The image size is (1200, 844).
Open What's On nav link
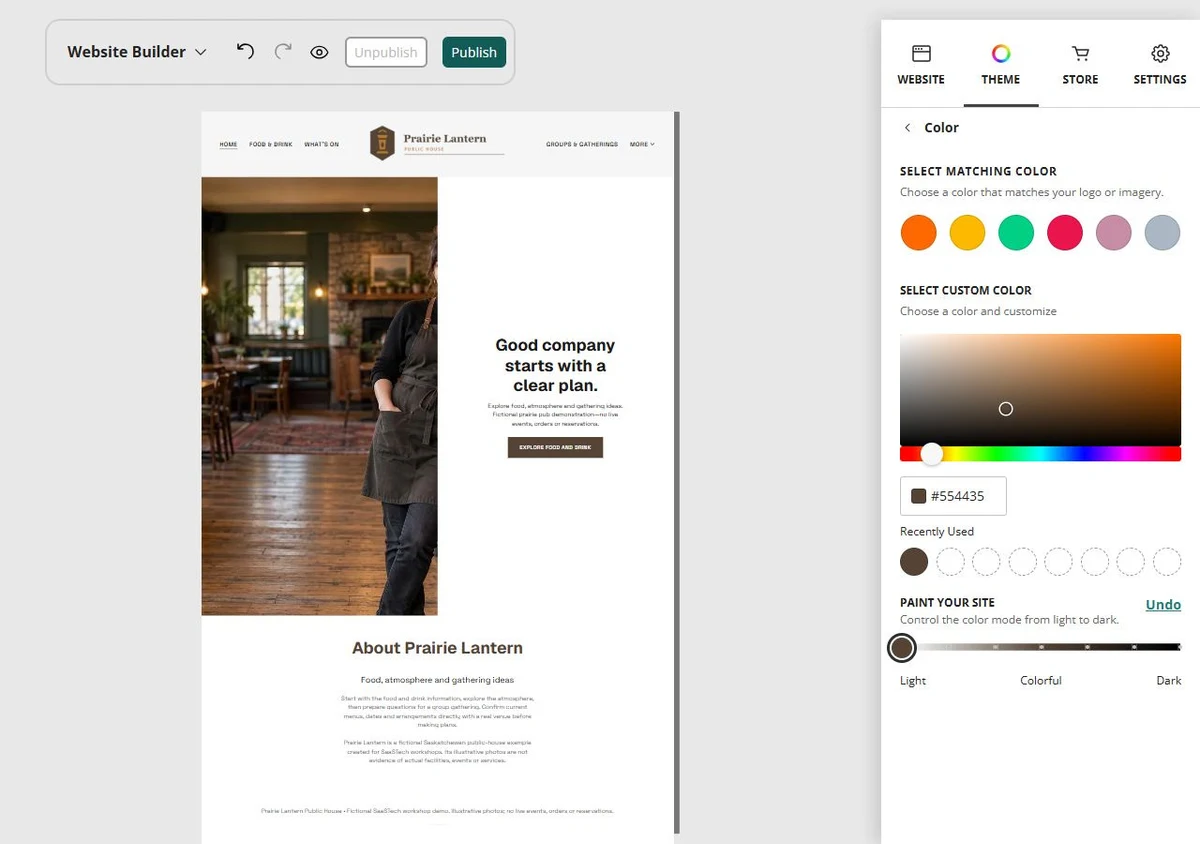pos(321,144)
